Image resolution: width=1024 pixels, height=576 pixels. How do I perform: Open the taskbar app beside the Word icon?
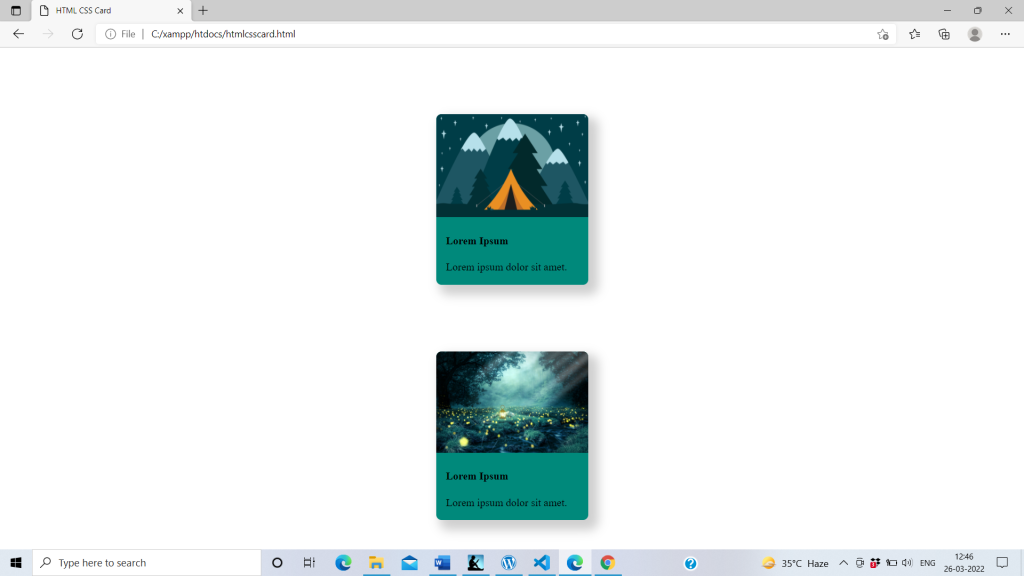coord(475,562)
